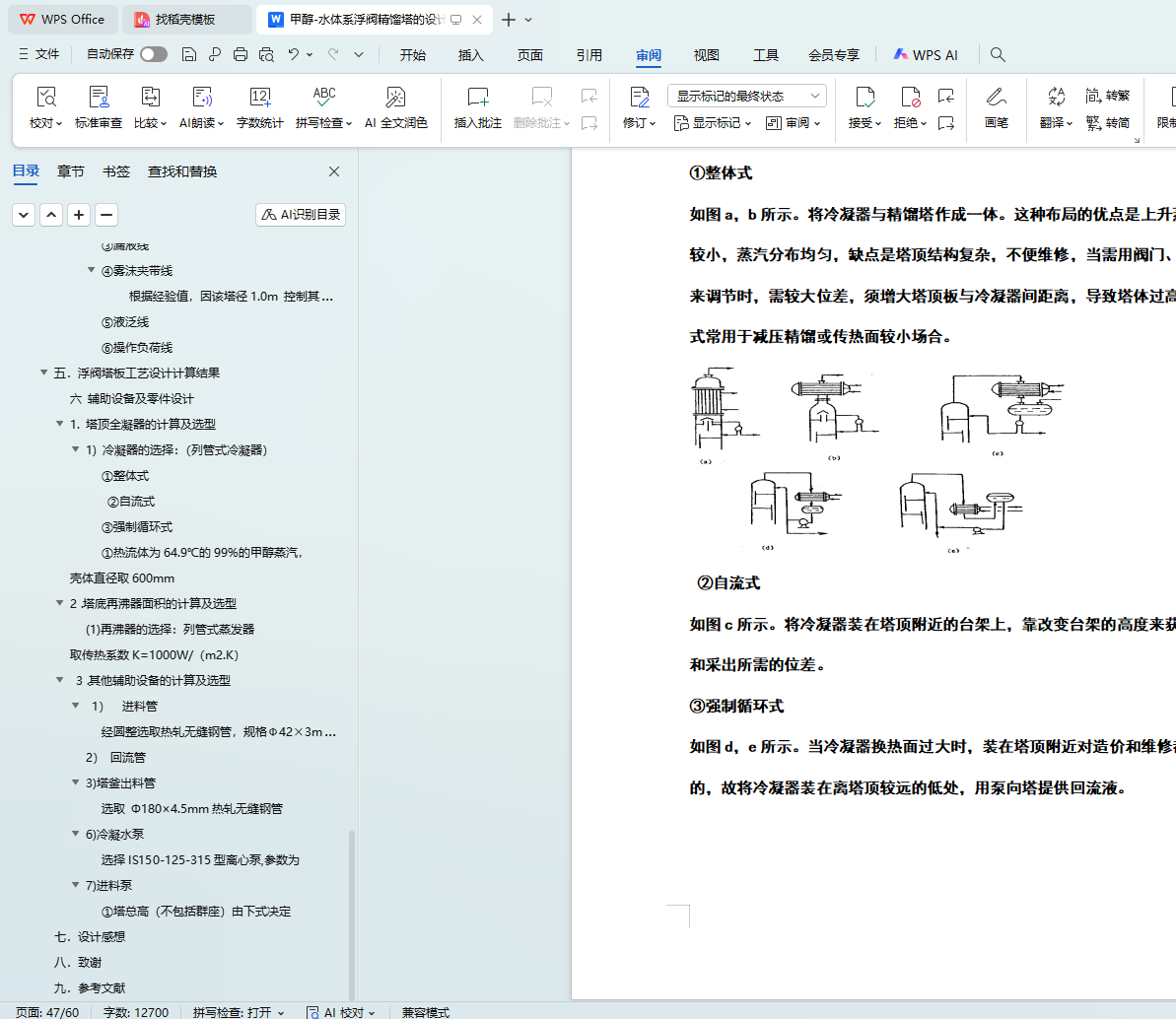Click the search magnifier icon in menu bar
The image size is (1176, 1019).
pyautogui.click(x=998, y=55)
